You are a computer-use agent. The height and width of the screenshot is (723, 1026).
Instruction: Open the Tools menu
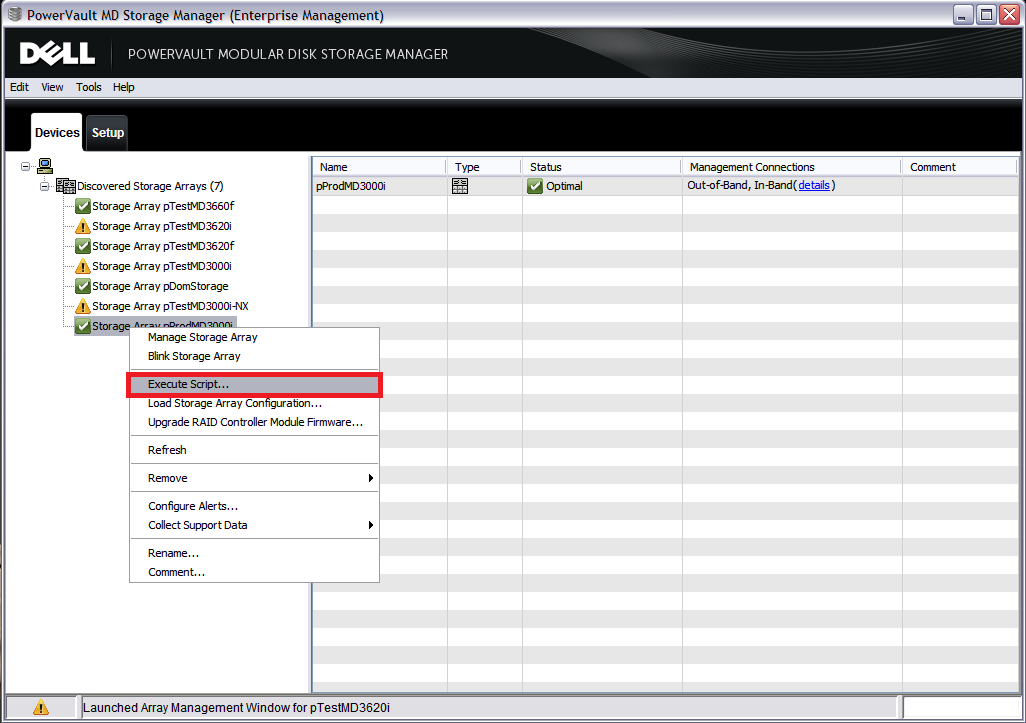point(89,87)
